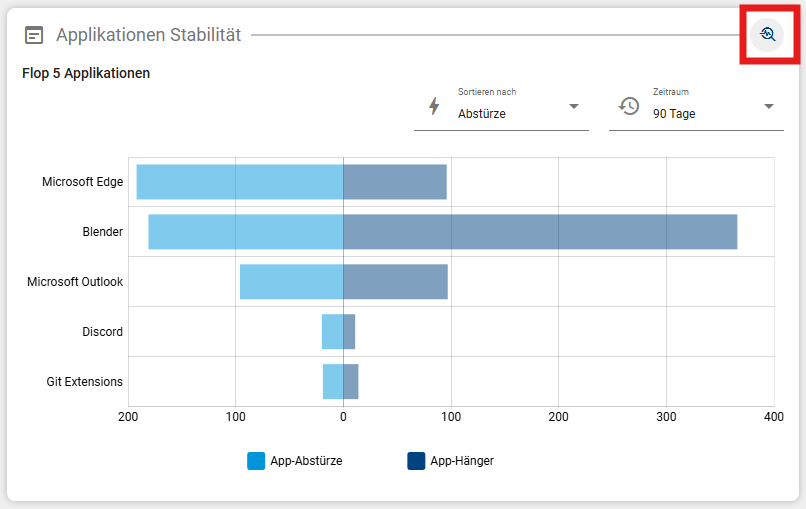Click the Blender hangs bar
This screenshot has width=806, height=509.
click(x=540, y=232)
